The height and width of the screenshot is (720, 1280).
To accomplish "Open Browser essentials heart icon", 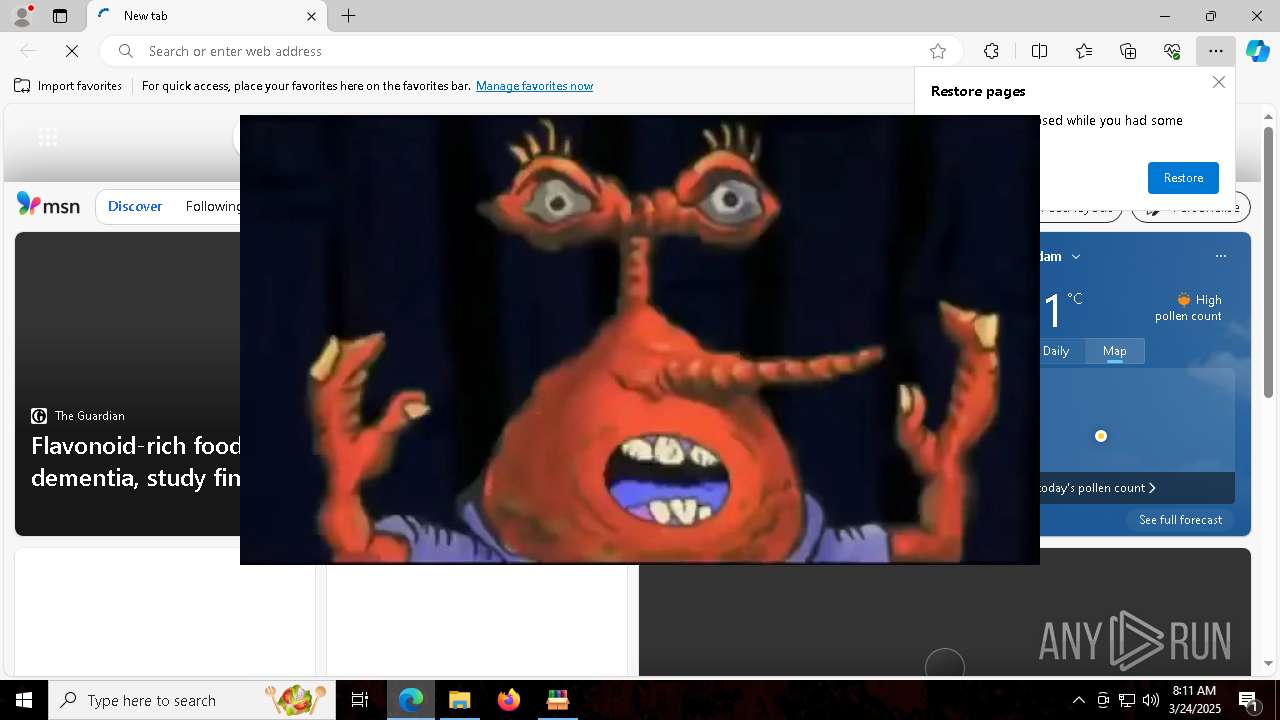I will pyautogui.click(x=1172, y=51).
